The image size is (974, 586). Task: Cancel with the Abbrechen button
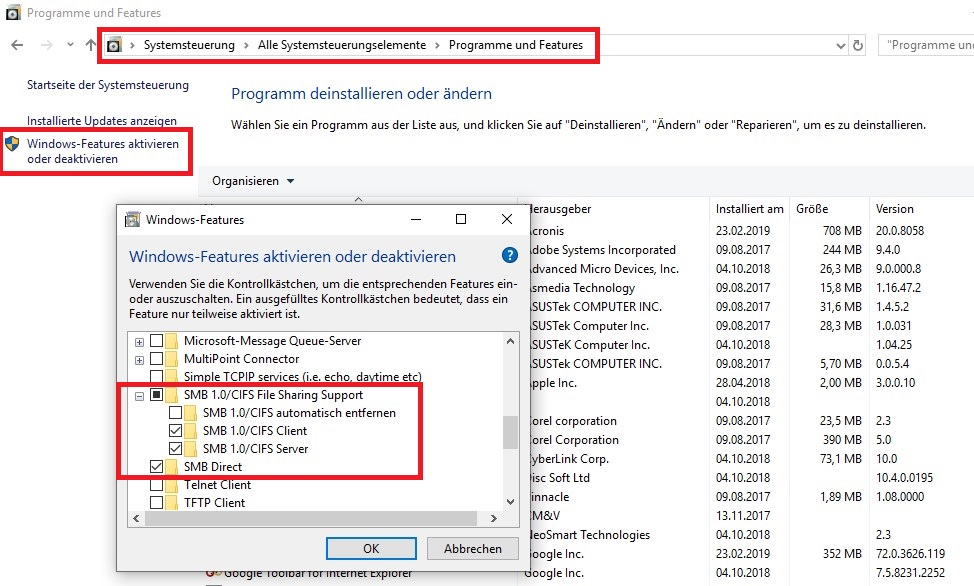(x=473, y=549)
